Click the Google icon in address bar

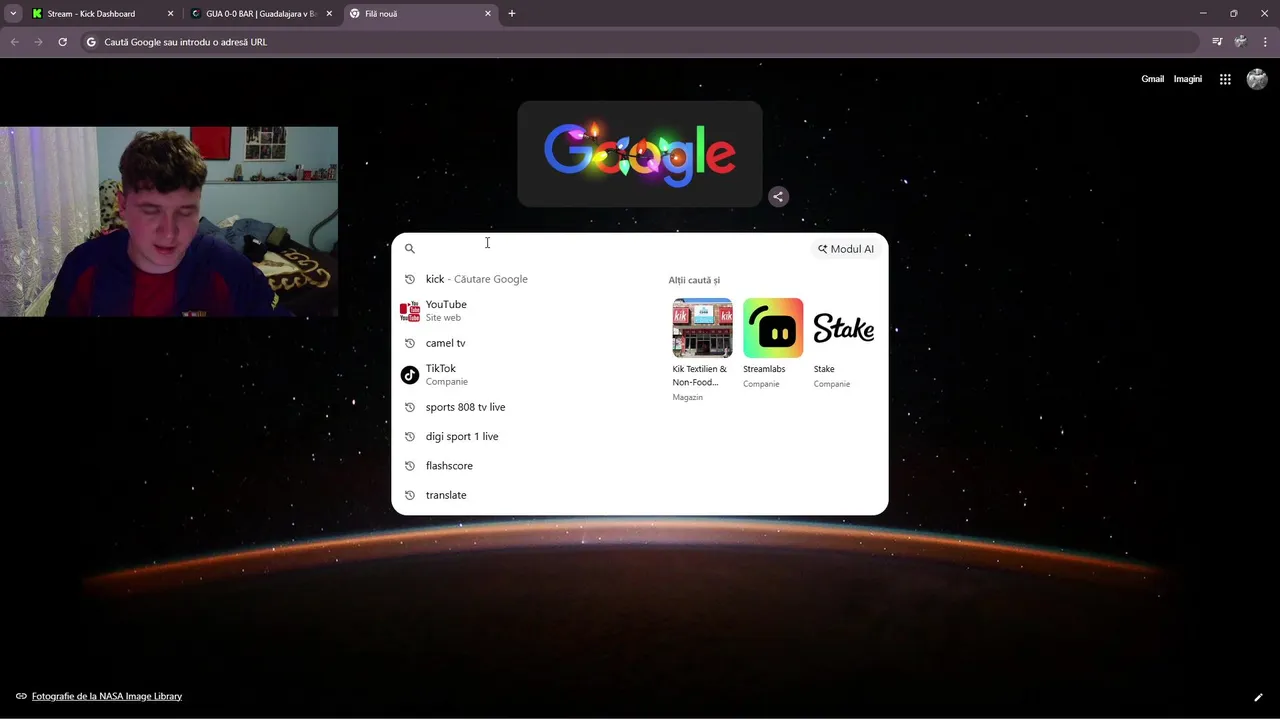(91, 42)
